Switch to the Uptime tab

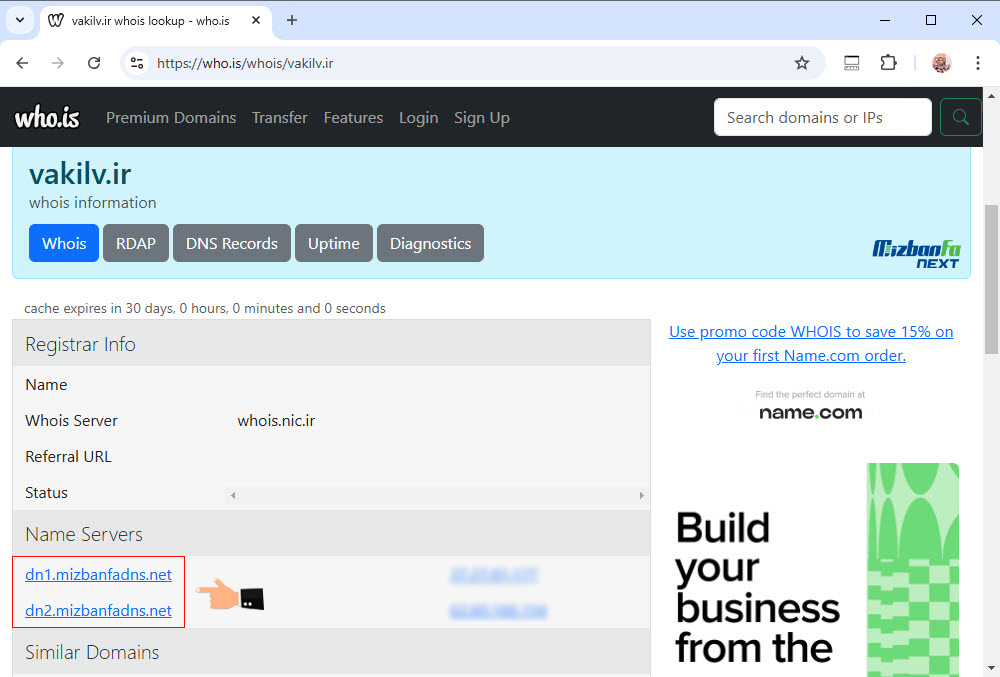click(334, 243)
